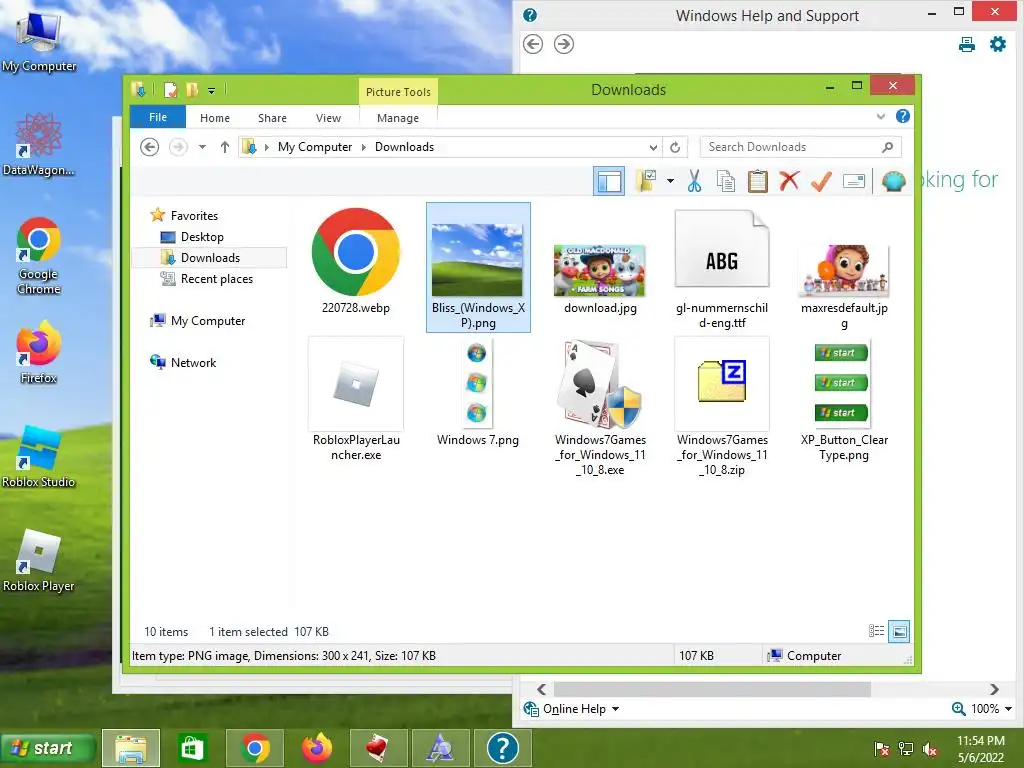Click the Copy icon in toolbar
This screenshot has width=1024, height=768.
tap(726, 181)
